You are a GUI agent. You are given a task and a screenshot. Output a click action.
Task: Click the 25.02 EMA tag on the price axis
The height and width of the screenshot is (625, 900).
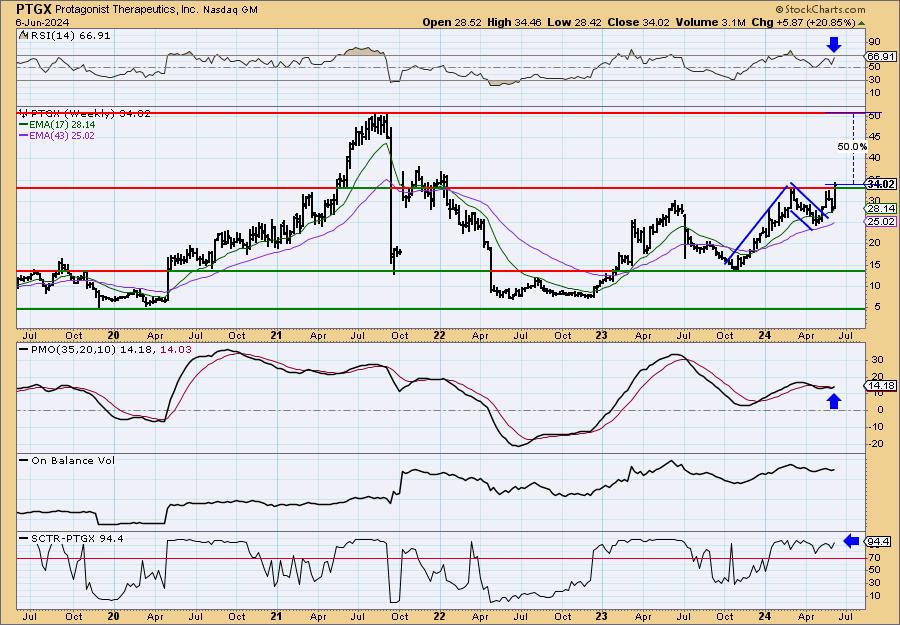tap(881, 222)
